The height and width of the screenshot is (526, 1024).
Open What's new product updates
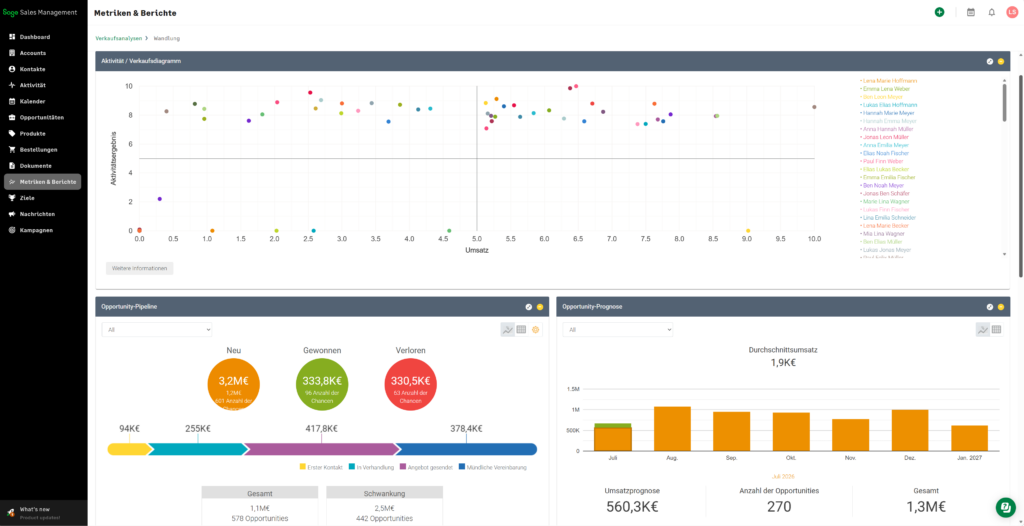(x=42, y=512)
